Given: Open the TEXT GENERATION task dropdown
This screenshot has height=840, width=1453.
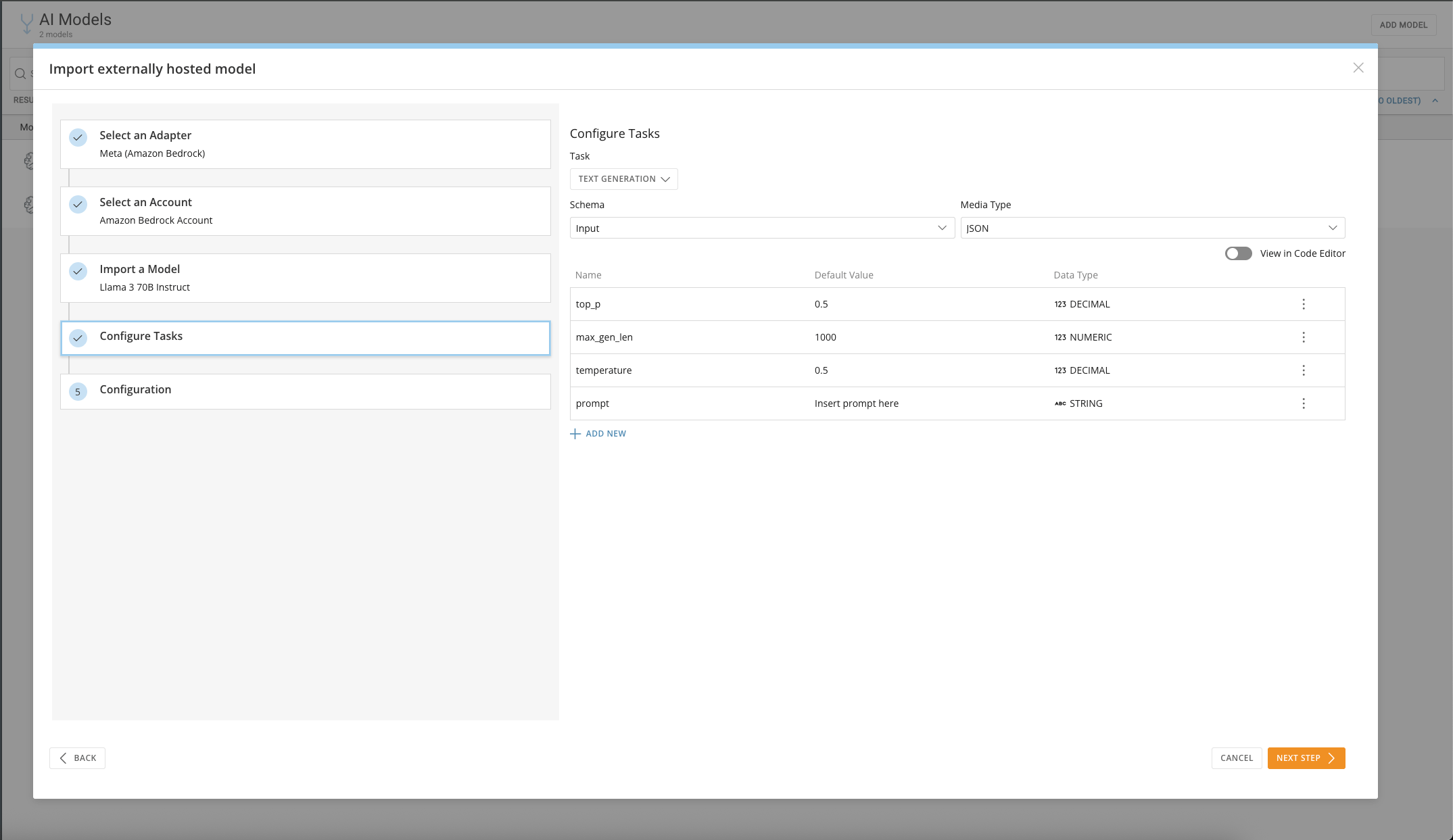Looking at the screenshot, I should point(623,179).
